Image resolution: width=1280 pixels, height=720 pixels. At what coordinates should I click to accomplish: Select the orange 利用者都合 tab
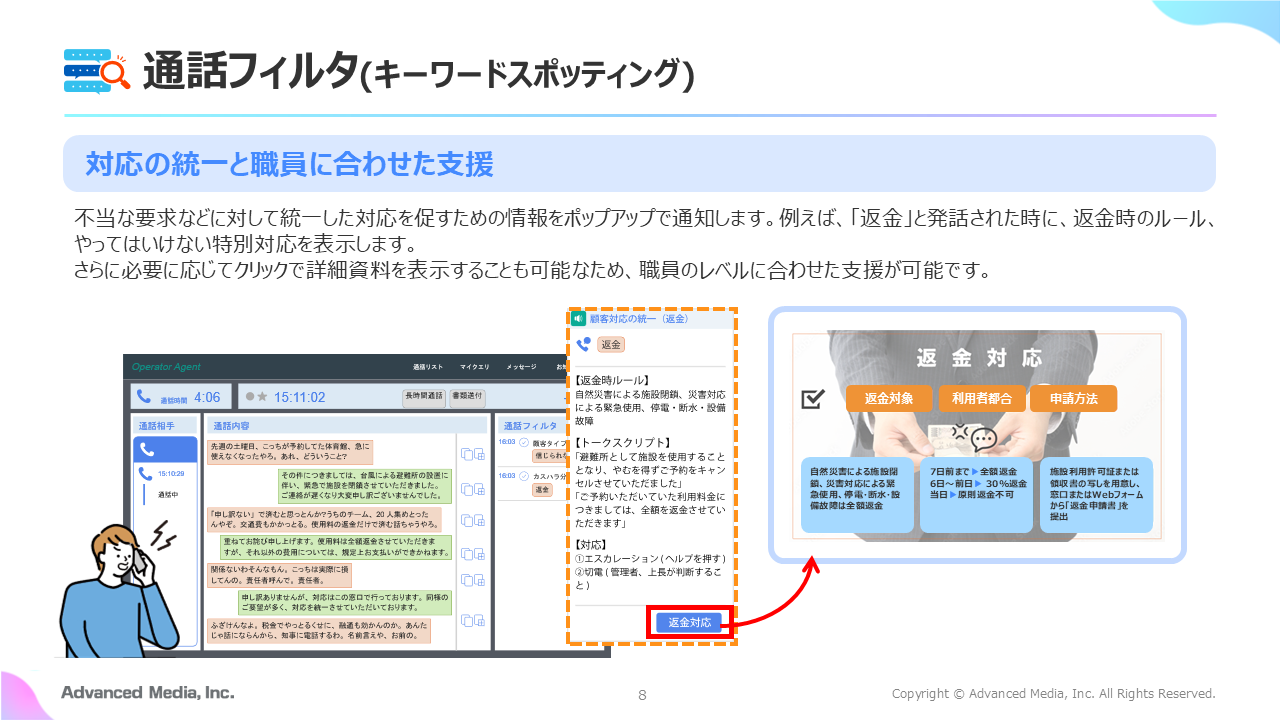click(982, 399)
